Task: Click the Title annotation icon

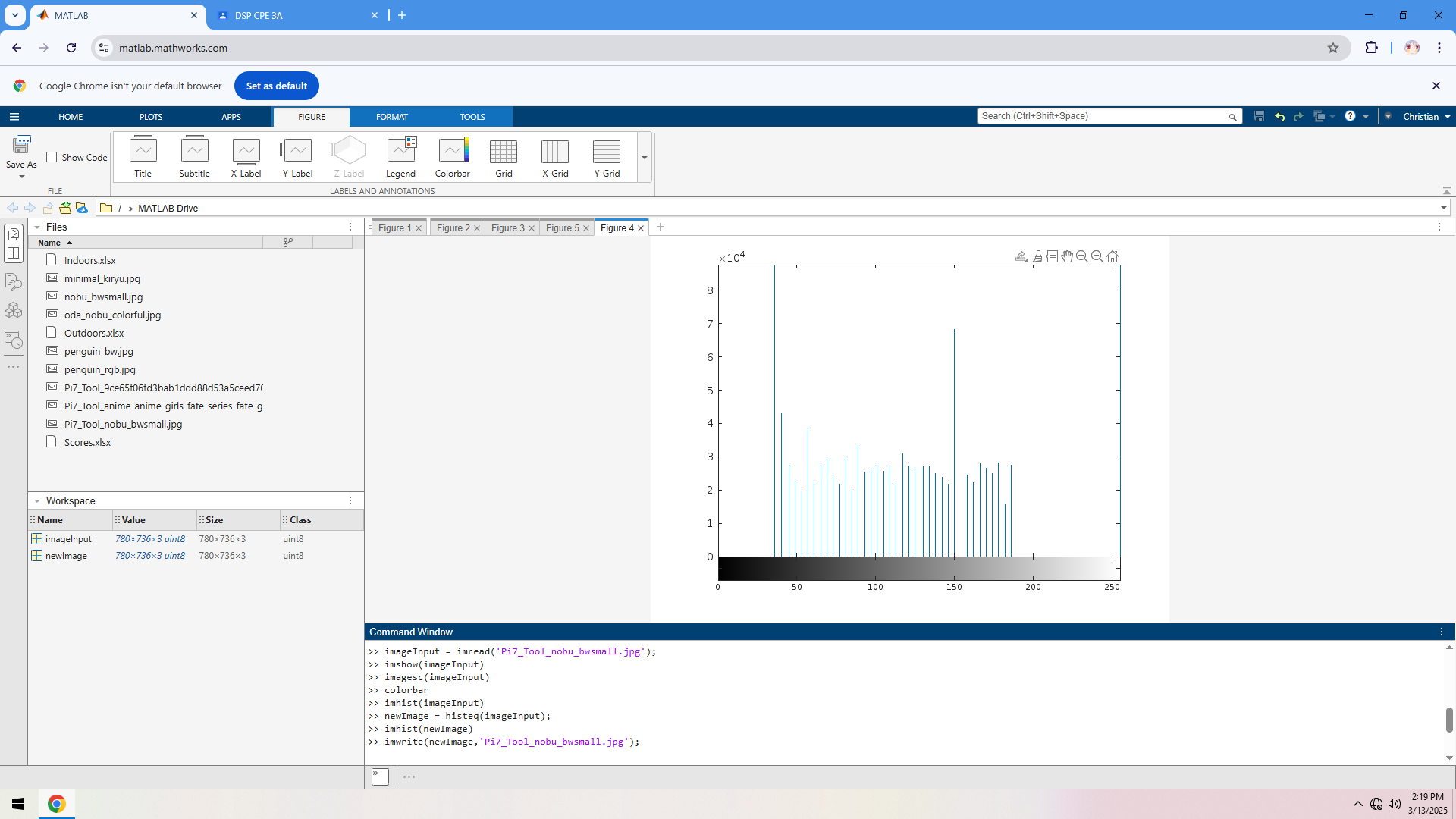Action: [143, 157]
